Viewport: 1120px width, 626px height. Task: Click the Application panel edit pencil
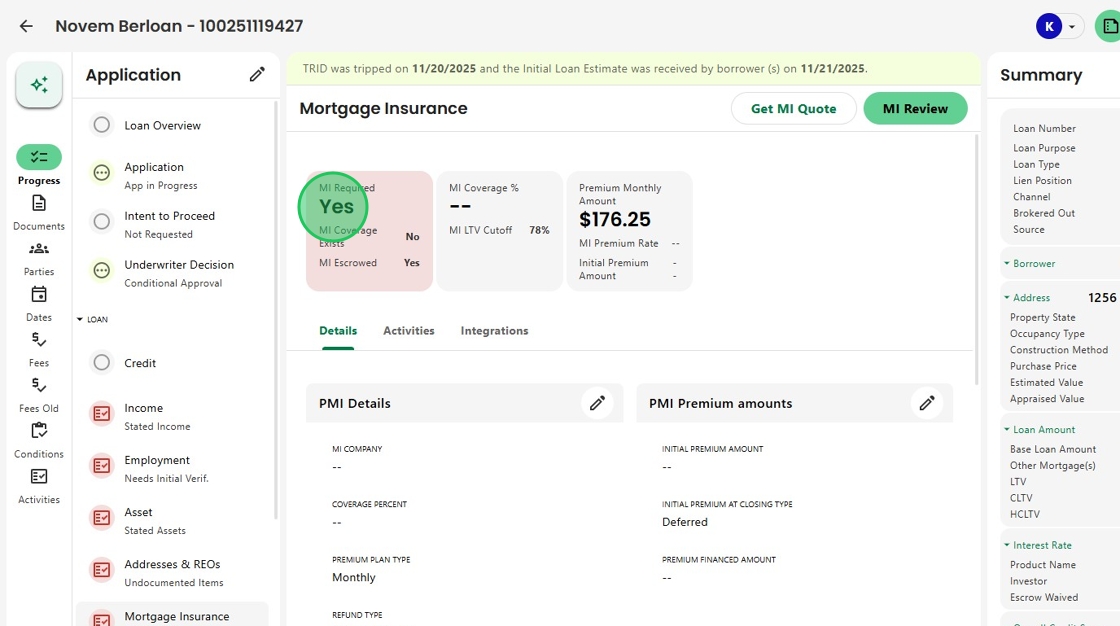[x=257, y=74]
